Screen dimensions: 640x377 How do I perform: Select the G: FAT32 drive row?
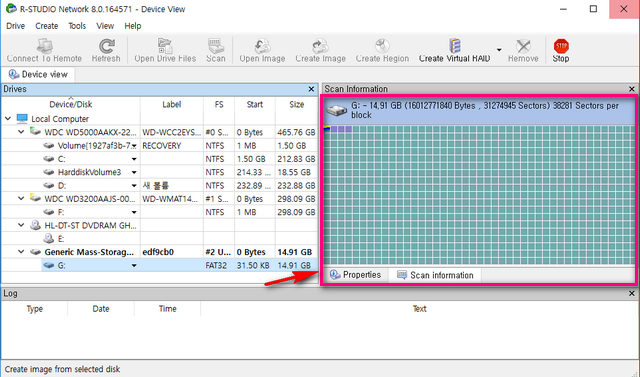click(159, 265)
